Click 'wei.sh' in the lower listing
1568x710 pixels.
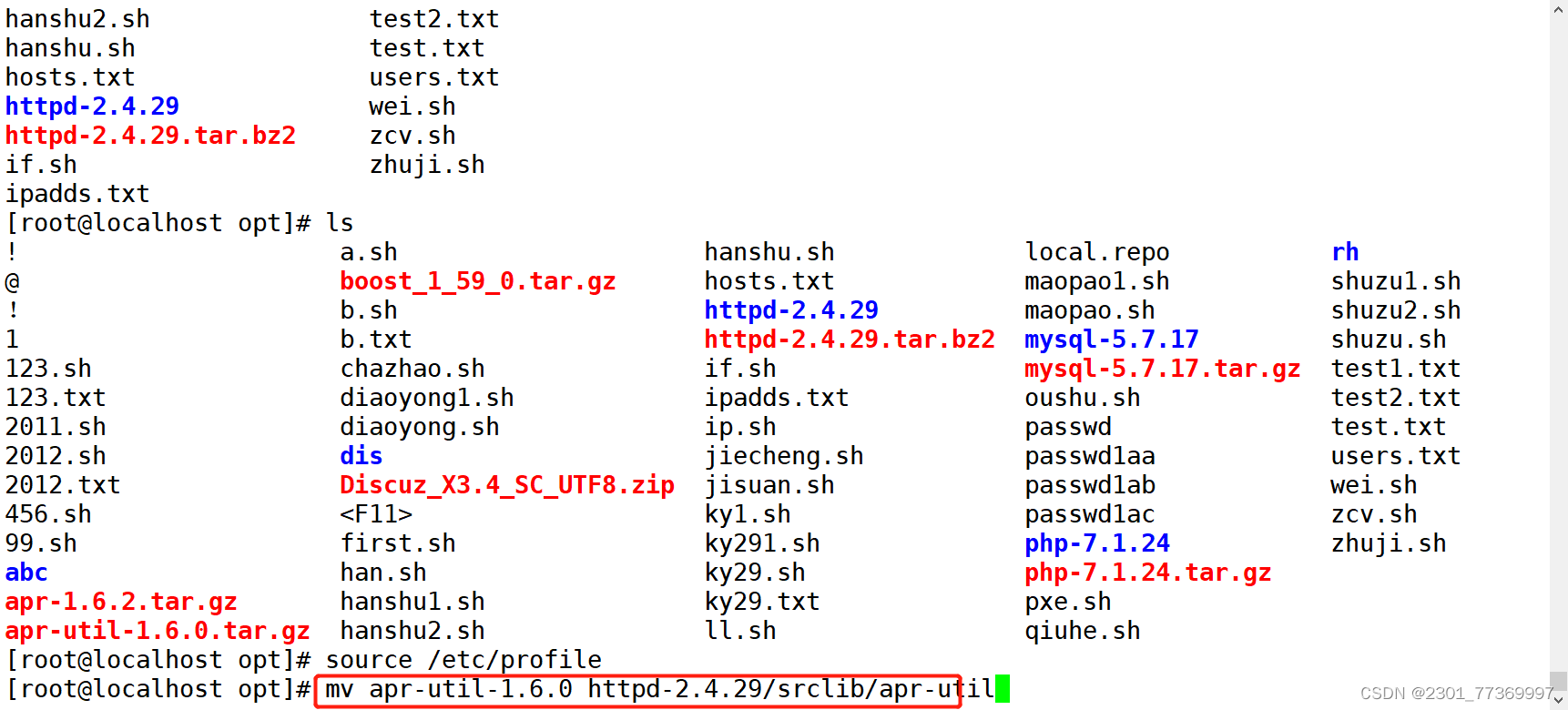coord(1374,485)
